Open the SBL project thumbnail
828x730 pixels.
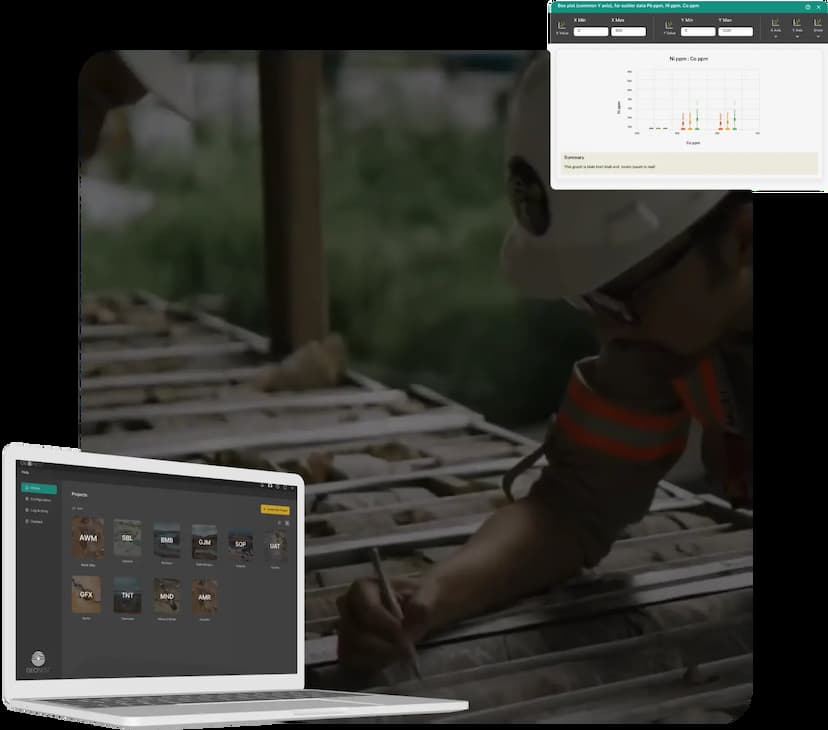[x=127, y=539]
